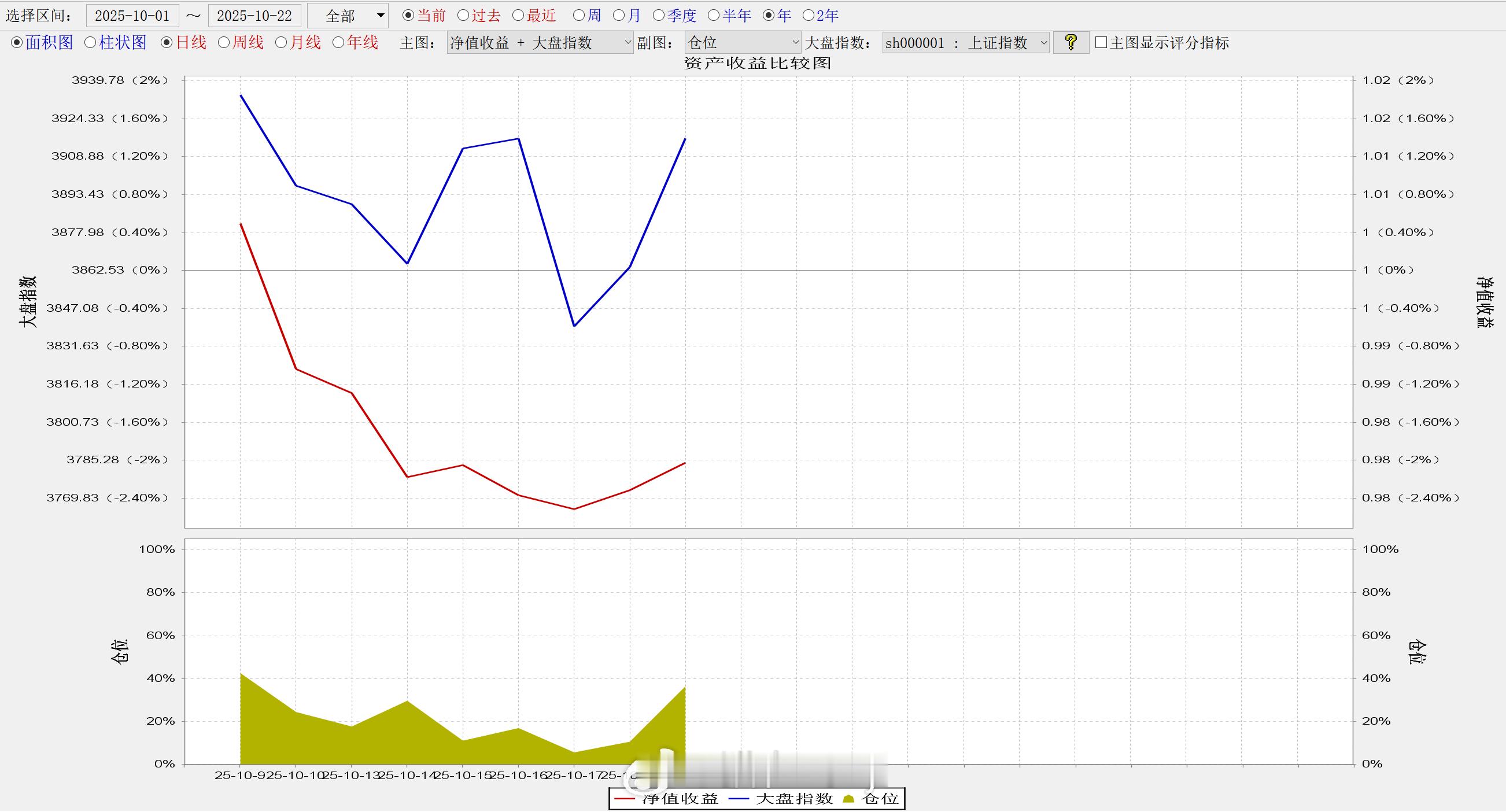Click the 仓位 olive legend marker

(849, 799)
